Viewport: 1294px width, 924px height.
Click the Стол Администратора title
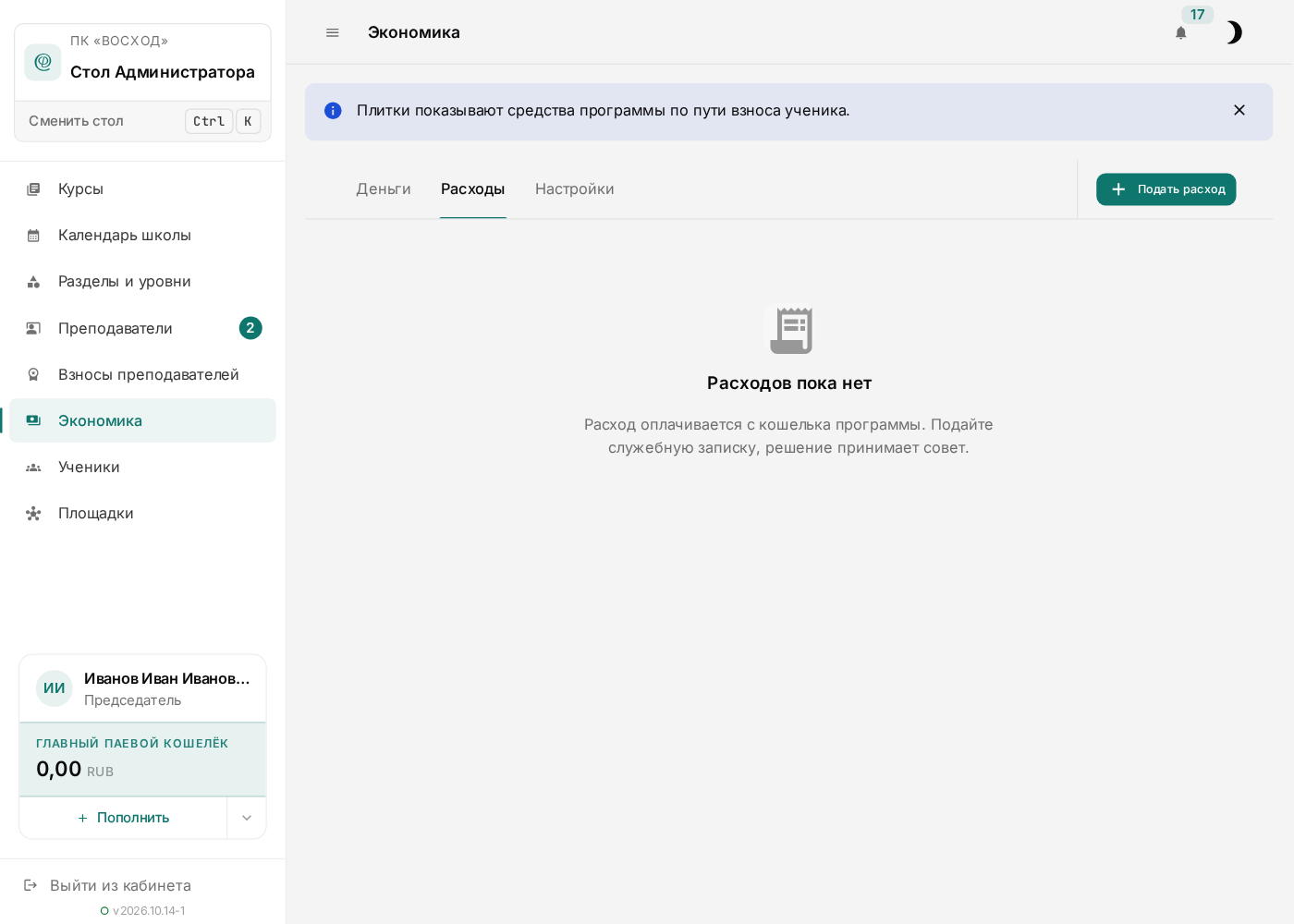point(163,72)
